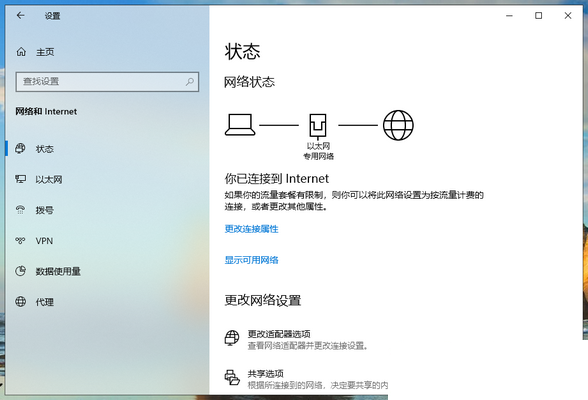
Task: Click the 更改适配器选项 adapter icon
Action: point(232,338)
